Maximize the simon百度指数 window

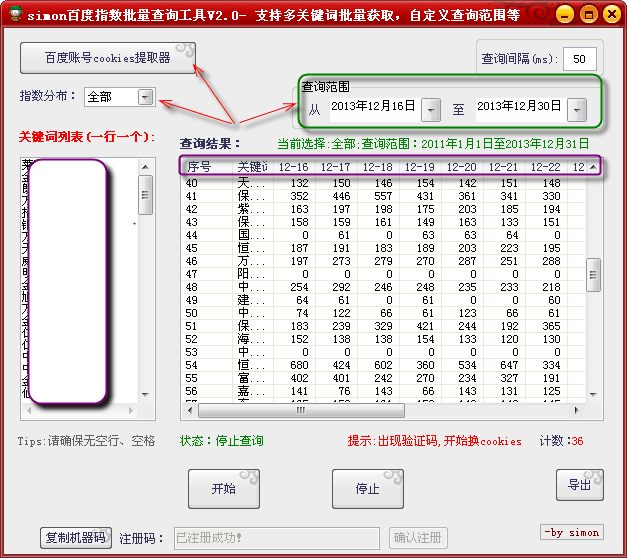tap(589, 15)
